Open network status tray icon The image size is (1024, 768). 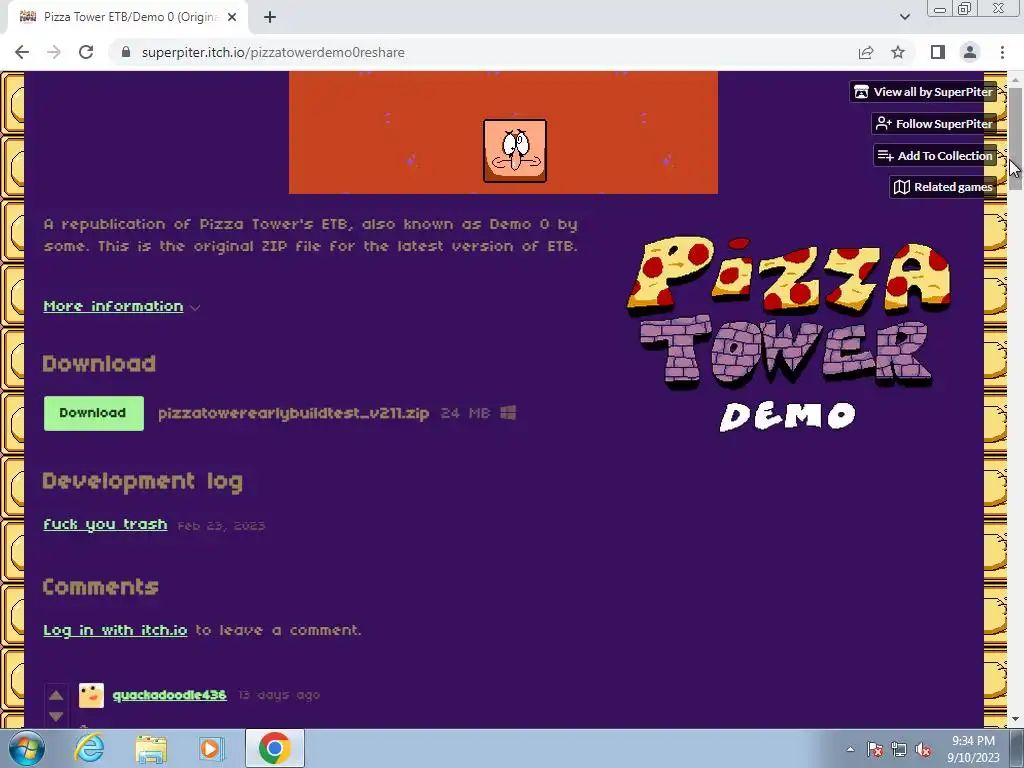point(899,749)
